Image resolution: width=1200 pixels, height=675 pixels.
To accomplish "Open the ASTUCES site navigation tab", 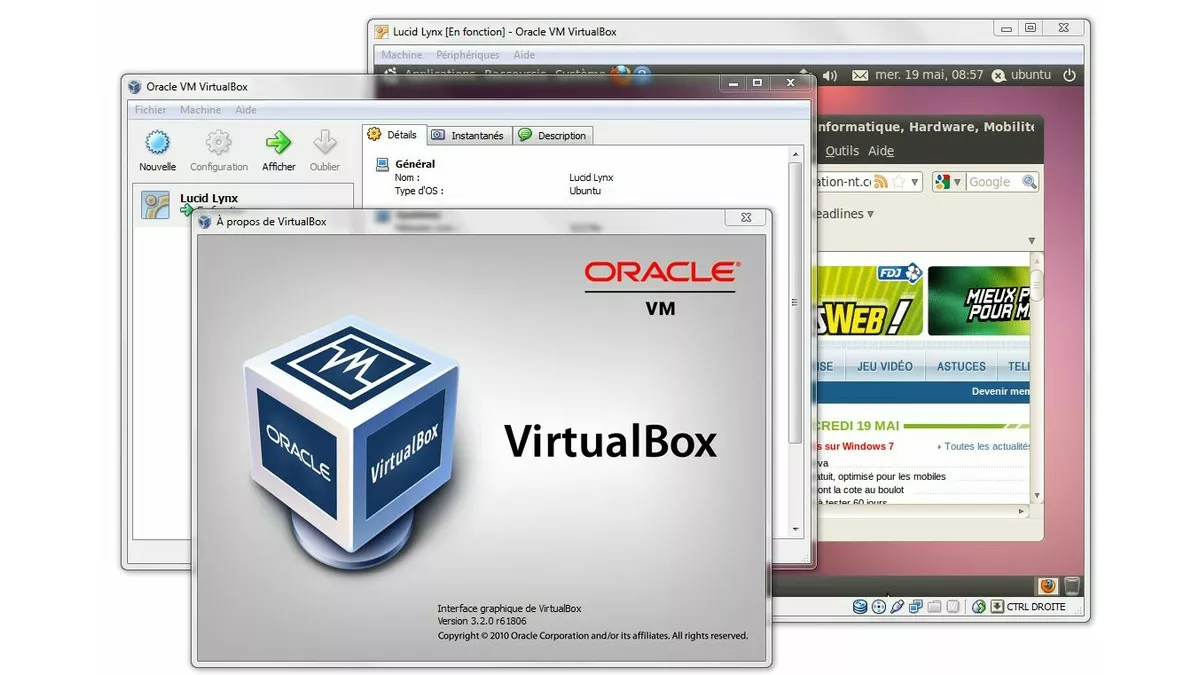I will pos(961,367).
